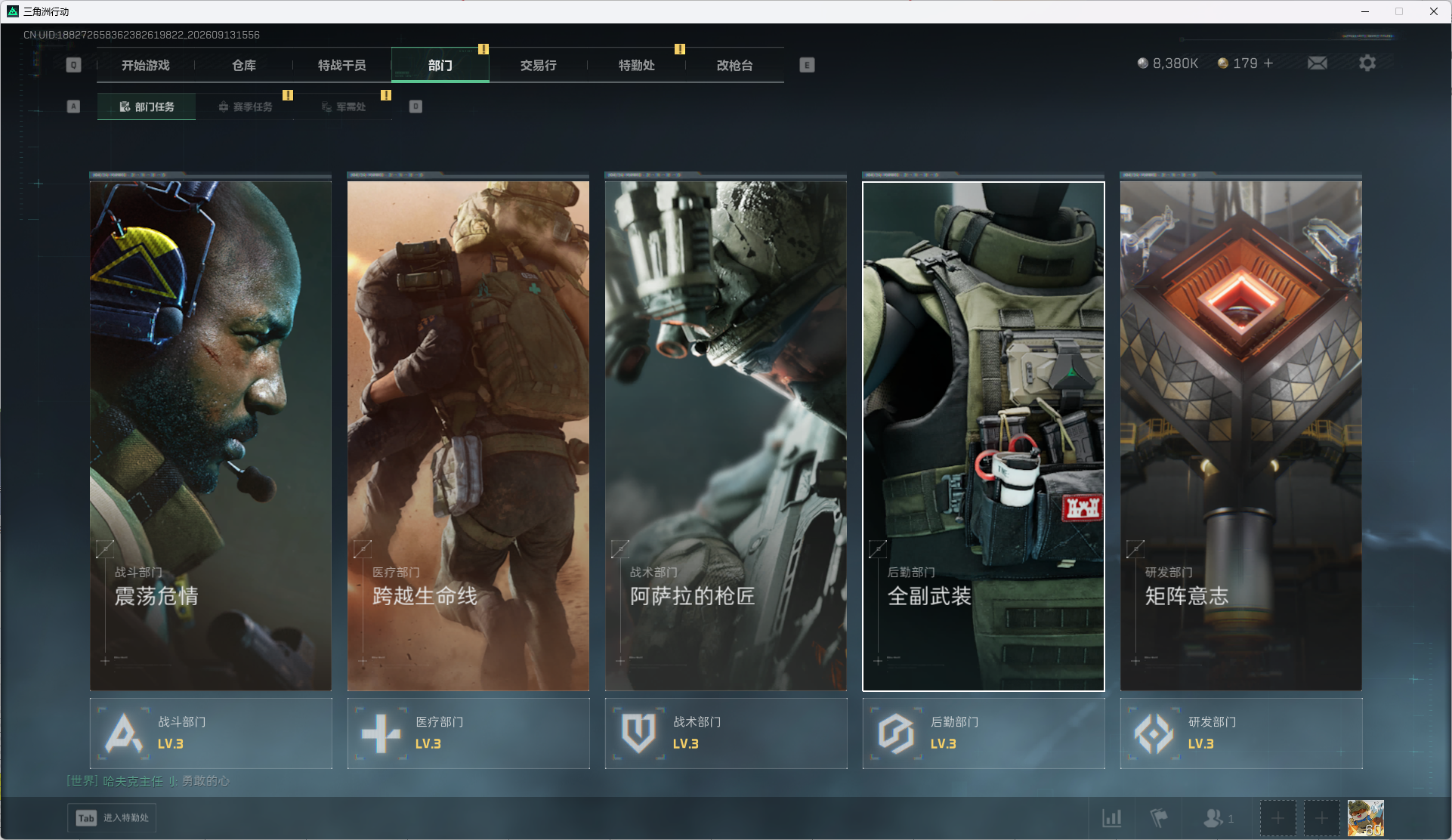
Task: Click the Tab 进入特勤处 button
Action: point(112,818)
